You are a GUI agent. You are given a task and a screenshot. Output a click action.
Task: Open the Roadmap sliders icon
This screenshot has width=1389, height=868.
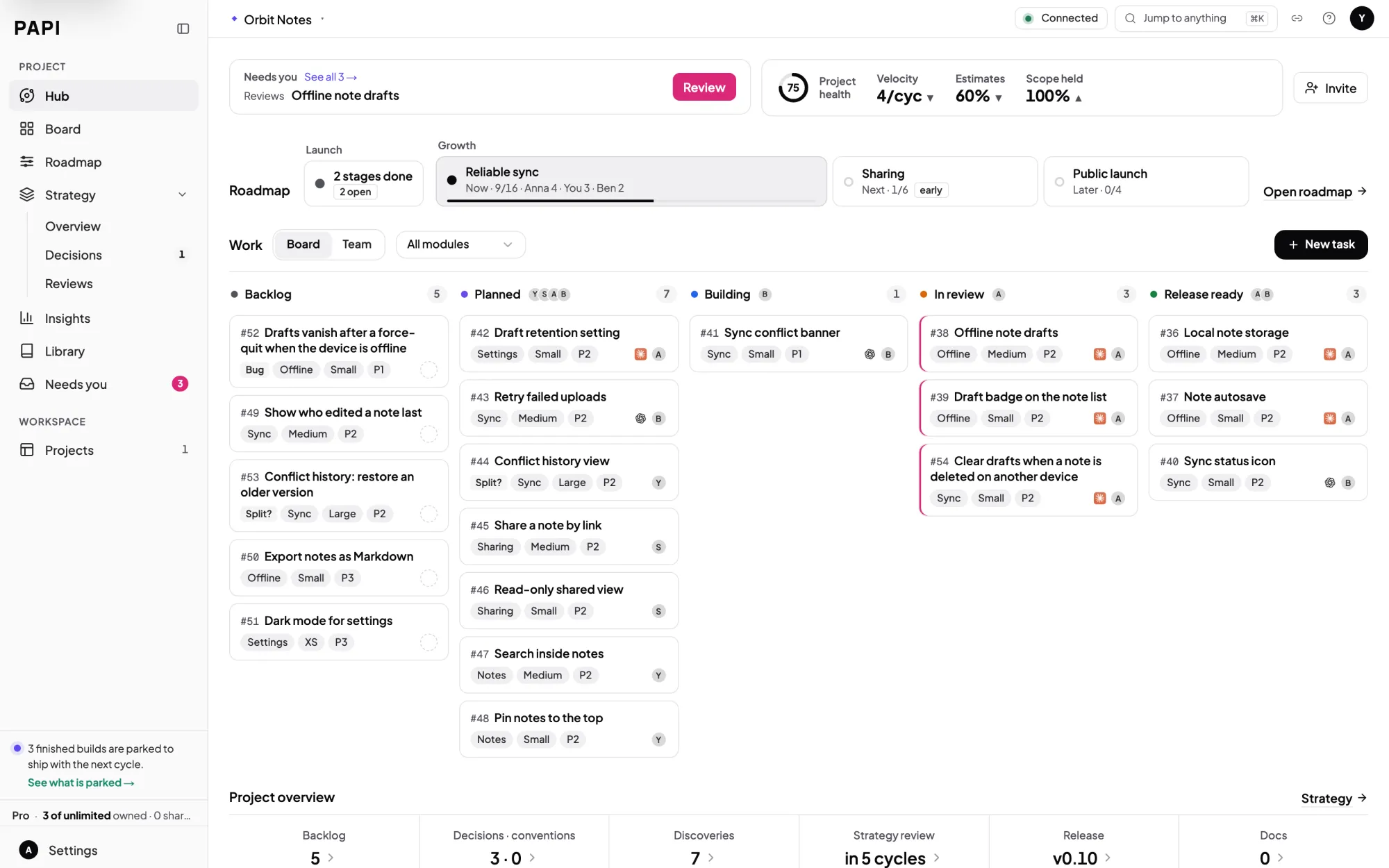(27, 162)
